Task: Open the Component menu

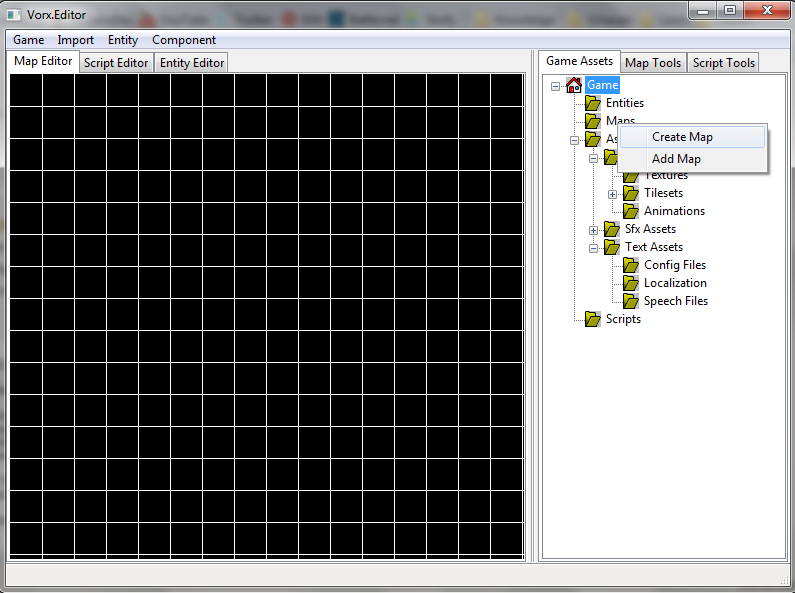Action: 184,40
